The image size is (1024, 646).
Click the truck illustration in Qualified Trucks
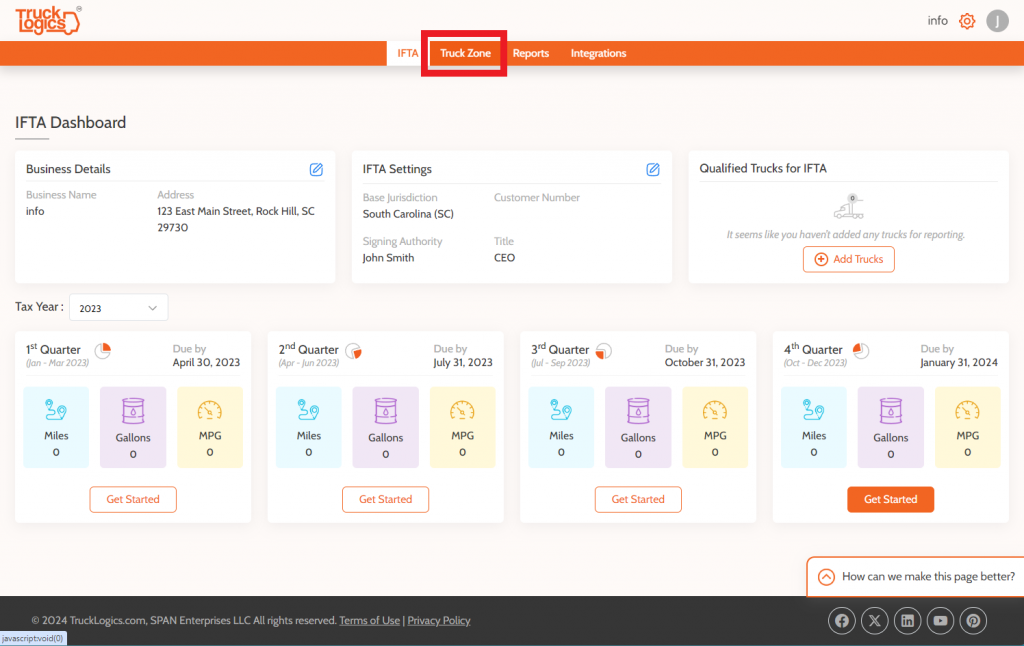(x=848, y=206)
